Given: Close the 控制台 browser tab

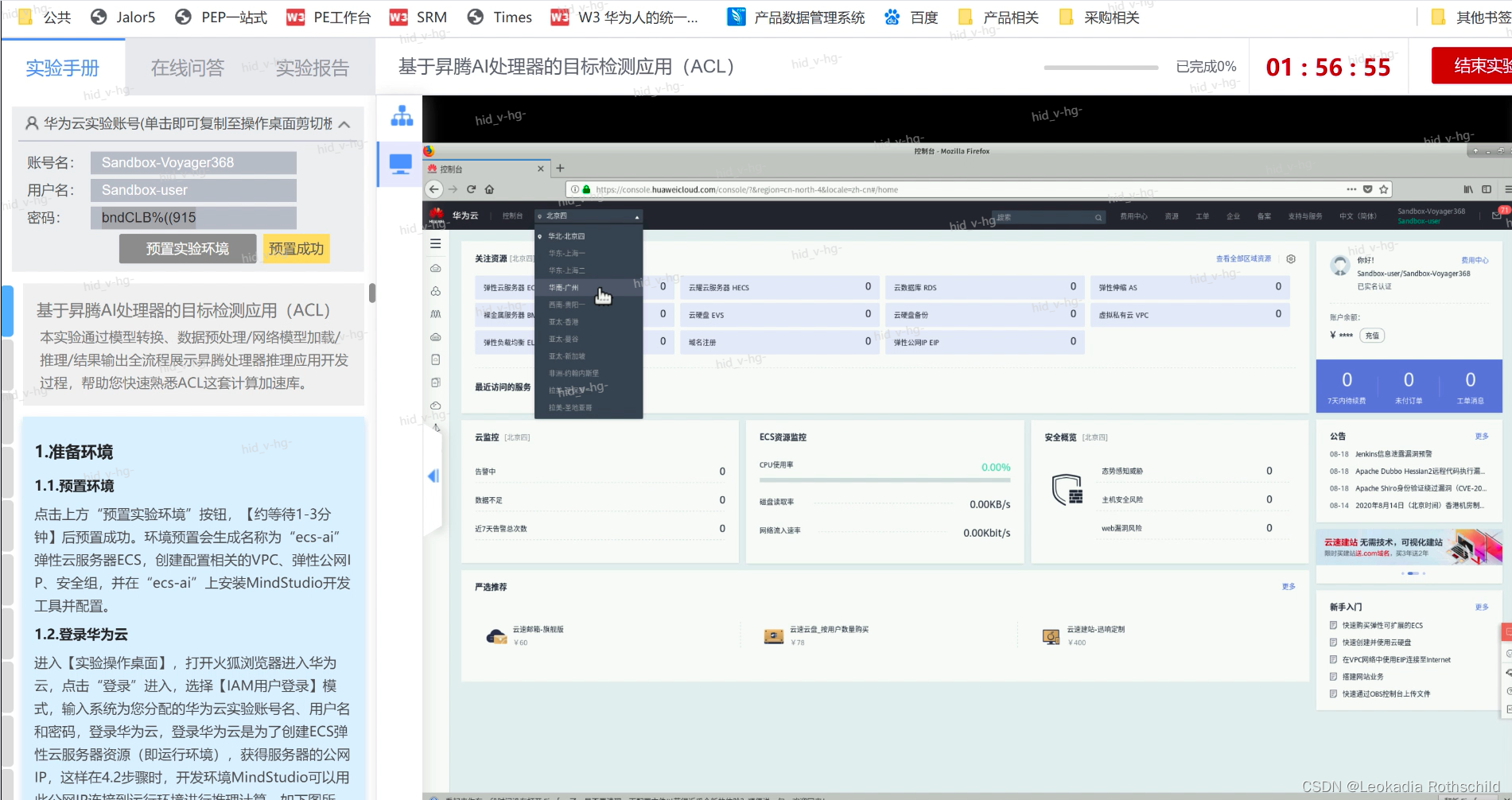Looking at the screenshot, I should 541,169.
